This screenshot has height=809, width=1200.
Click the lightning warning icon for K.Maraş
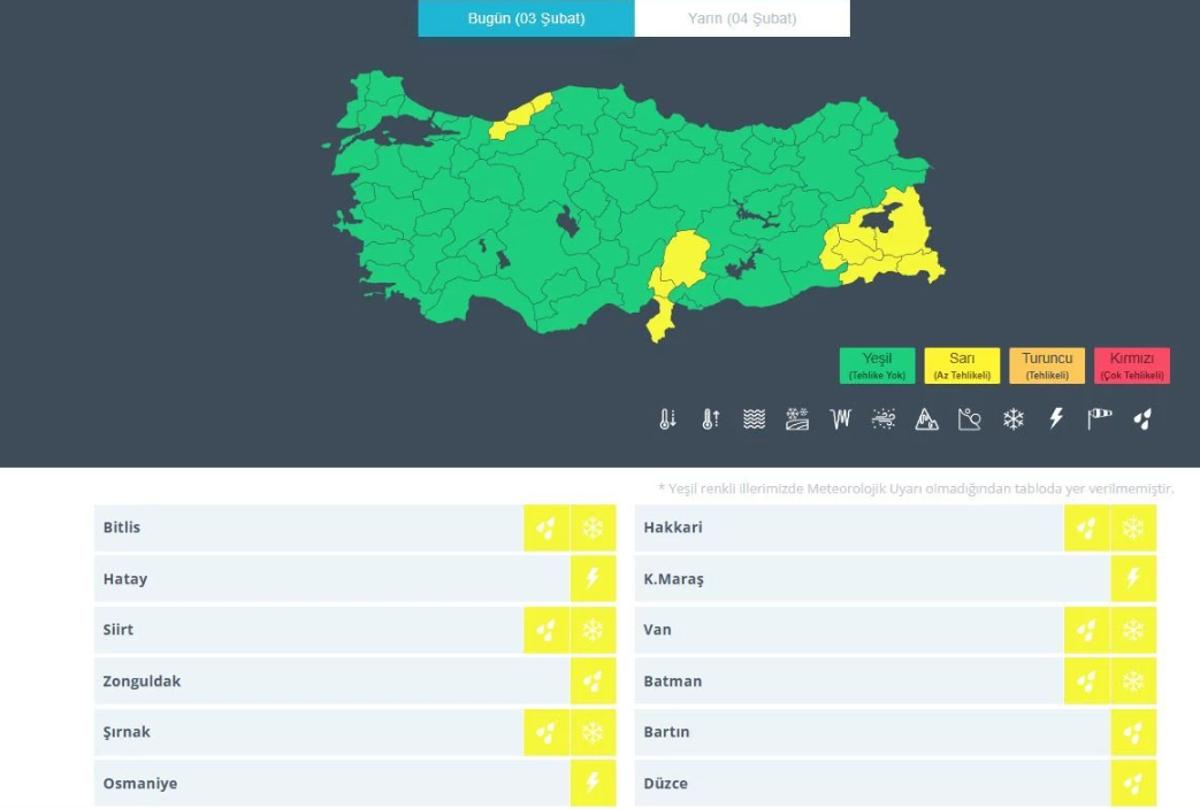1133,579
